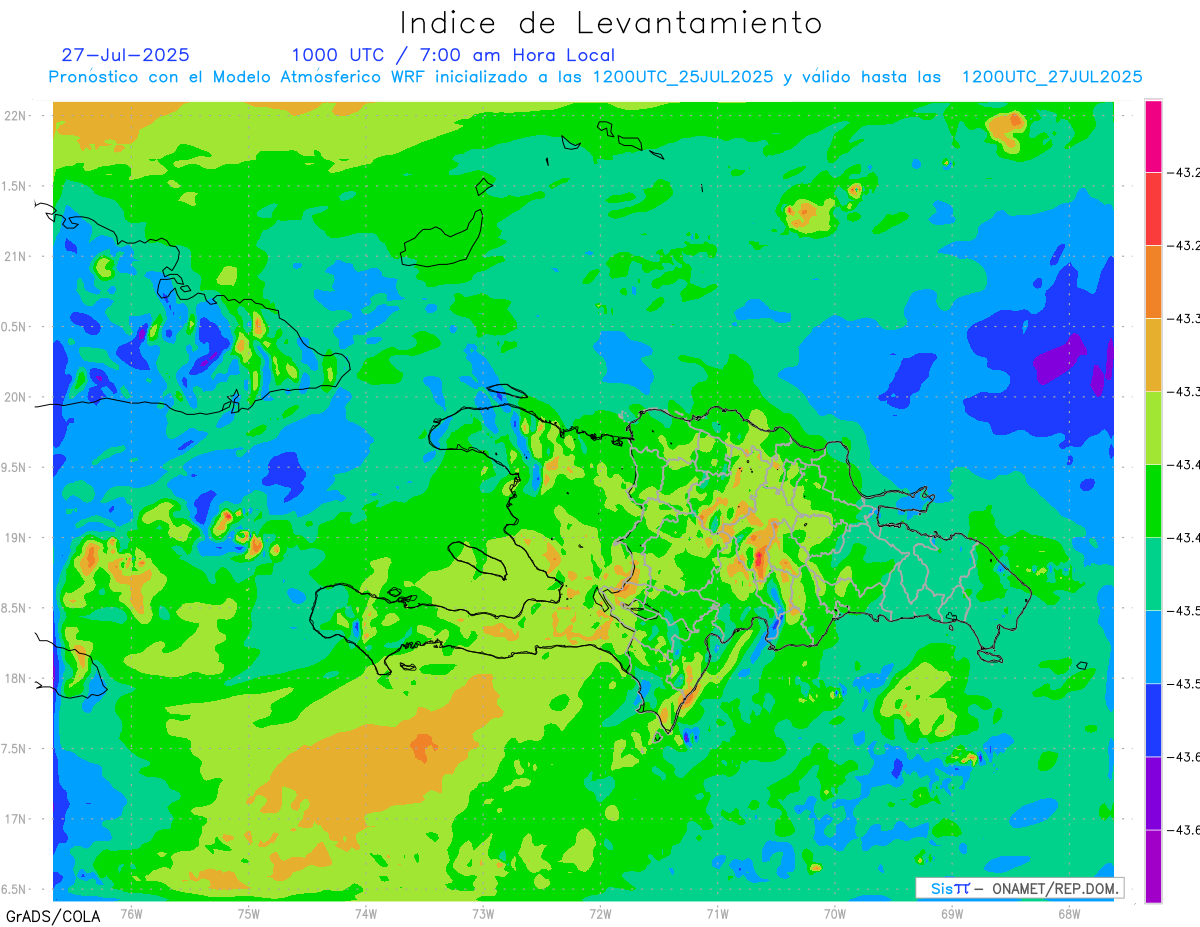Click the magenta swatch in the color bar

click(1153, 136)
